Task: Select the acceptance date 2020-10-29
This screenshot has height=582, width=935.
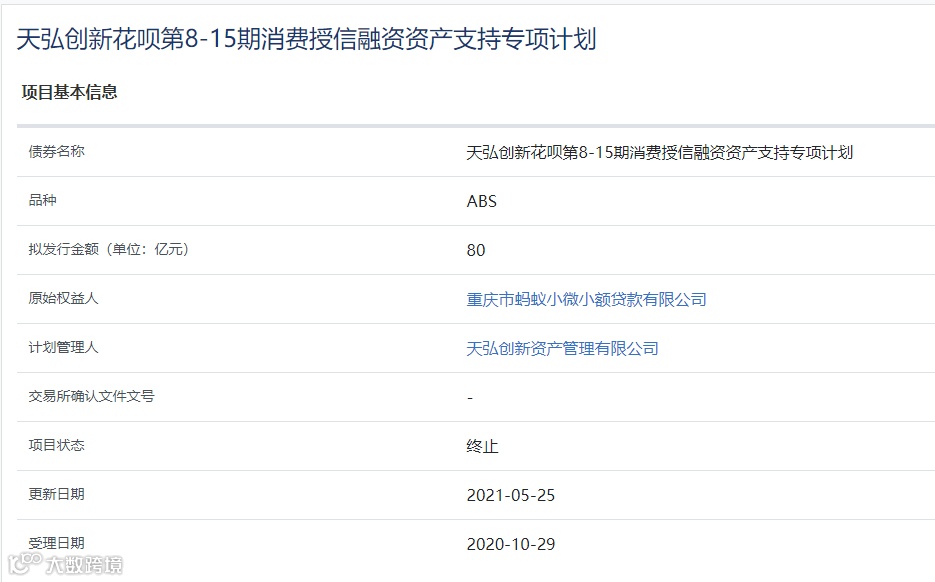Action: (510, 544)
